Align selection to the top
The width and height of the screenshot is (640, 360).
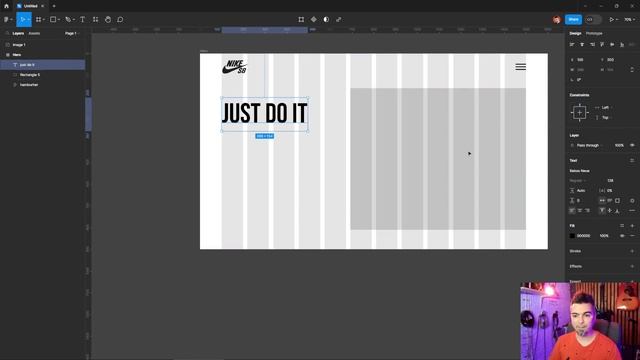point(602,44)
